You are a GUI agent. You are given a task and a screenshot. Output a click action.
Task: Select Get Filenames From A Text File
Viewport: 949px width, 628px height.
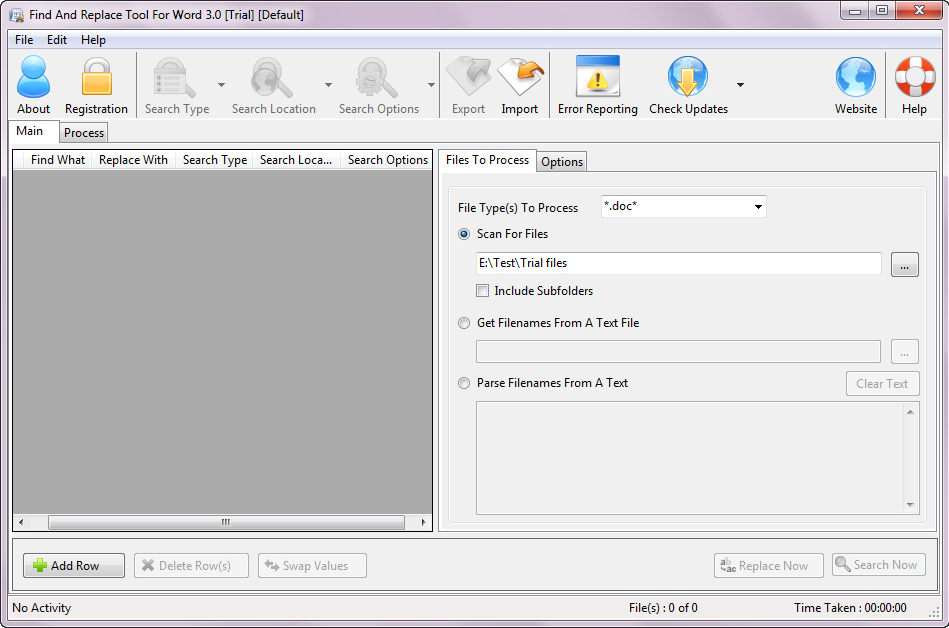pyautogui.click(x=464, y=323)
